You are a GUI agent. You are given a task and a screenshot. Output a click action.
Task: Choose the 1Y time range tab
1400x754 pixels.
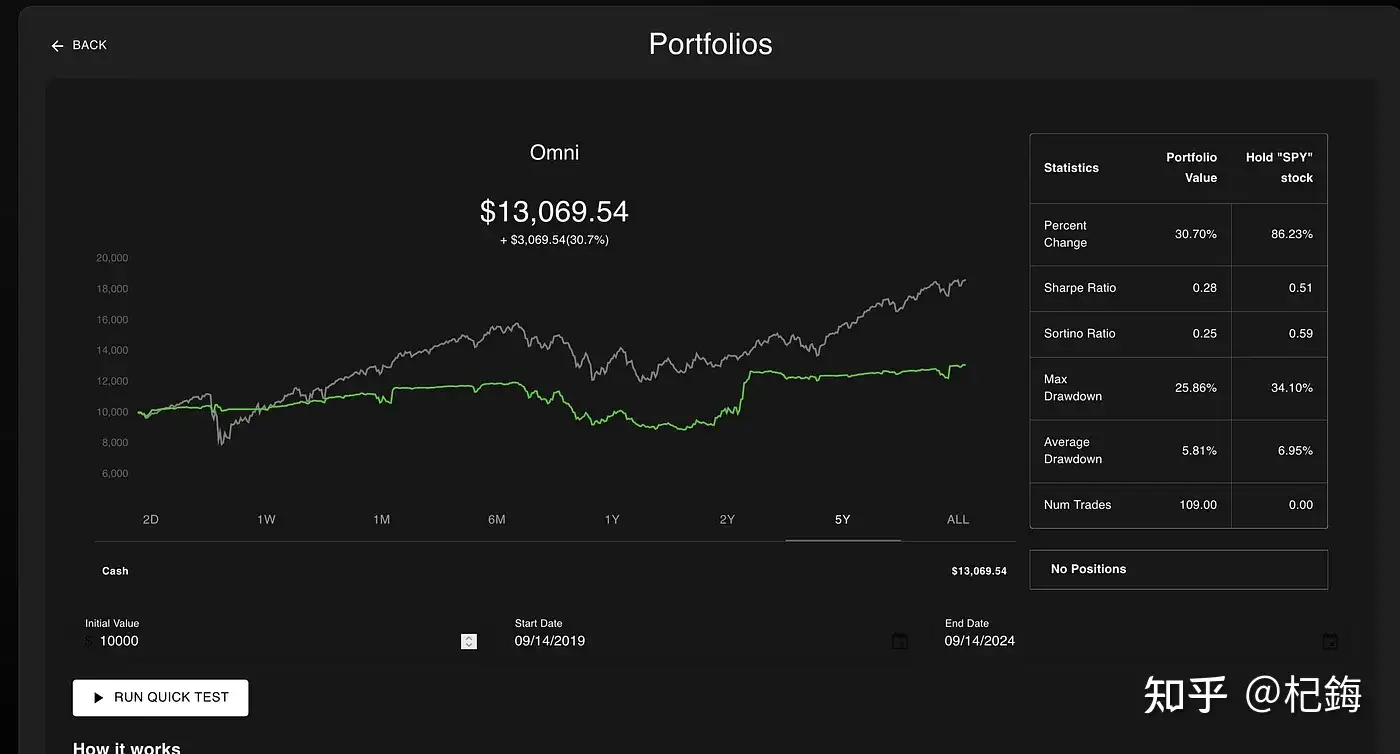point(612,519)
